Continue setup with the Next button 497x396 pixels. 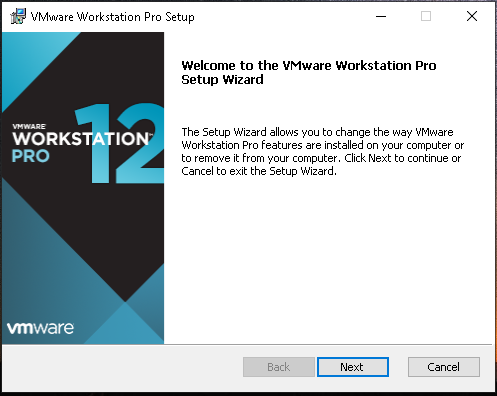[x=353, y=367]
